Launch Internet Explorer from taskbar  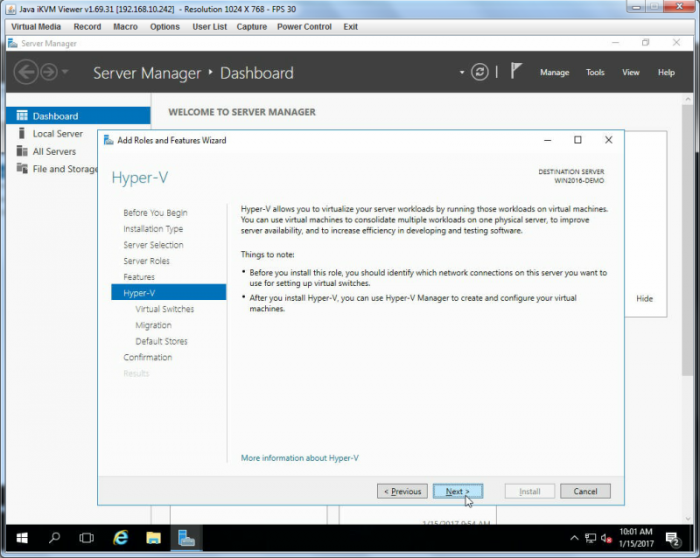(121, 538)
